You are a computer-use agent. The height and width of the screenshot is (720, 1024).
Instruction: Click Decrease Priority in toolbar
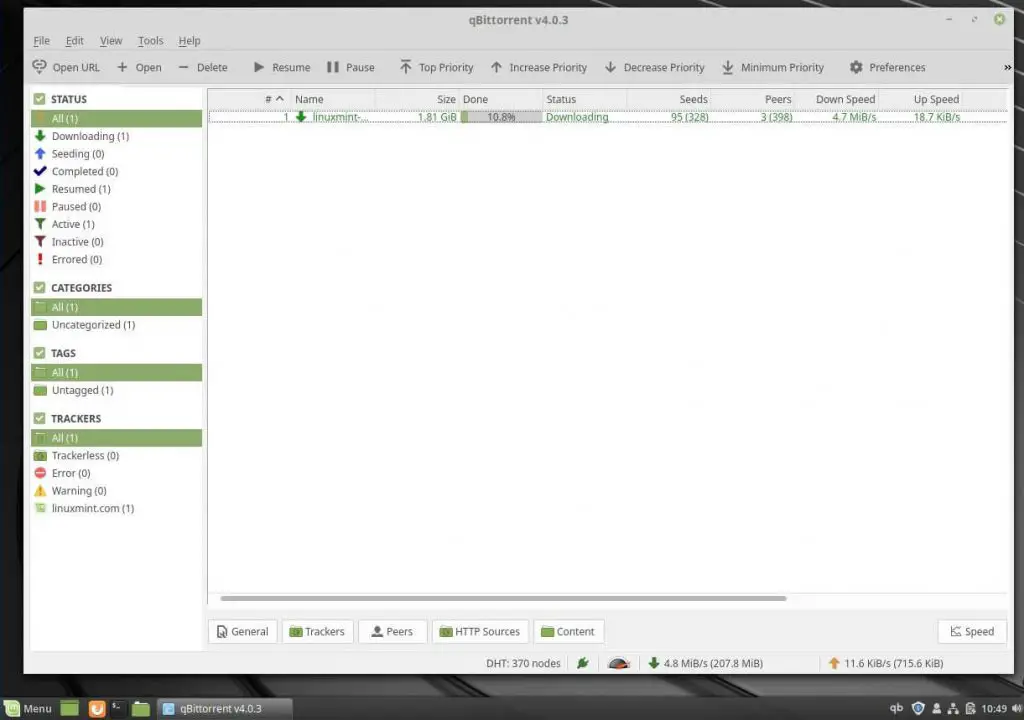coord(654,67)
